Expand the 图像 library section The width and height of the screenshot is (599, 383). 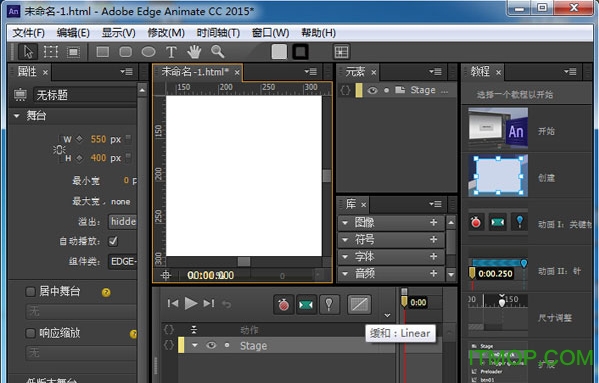pyautogui.click(x=345, y=222)
